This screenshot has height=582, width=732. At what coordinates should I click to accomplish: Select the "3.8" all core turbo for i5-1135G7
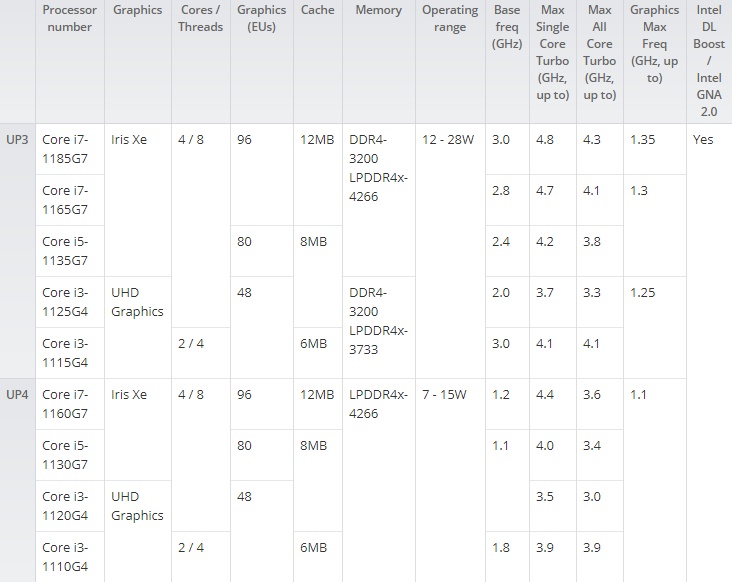click(x=591, y=241)
